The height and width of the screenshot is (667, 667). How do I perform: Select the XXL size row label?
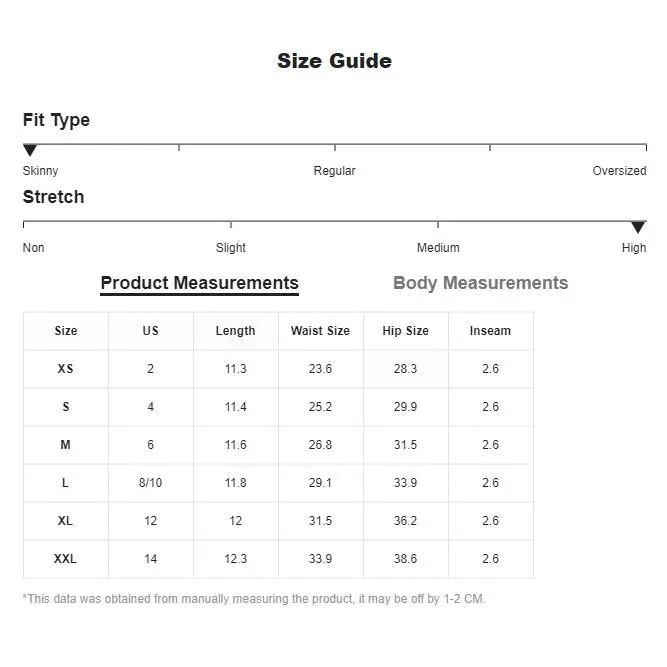pyautogui.click(x=66, y=559)
